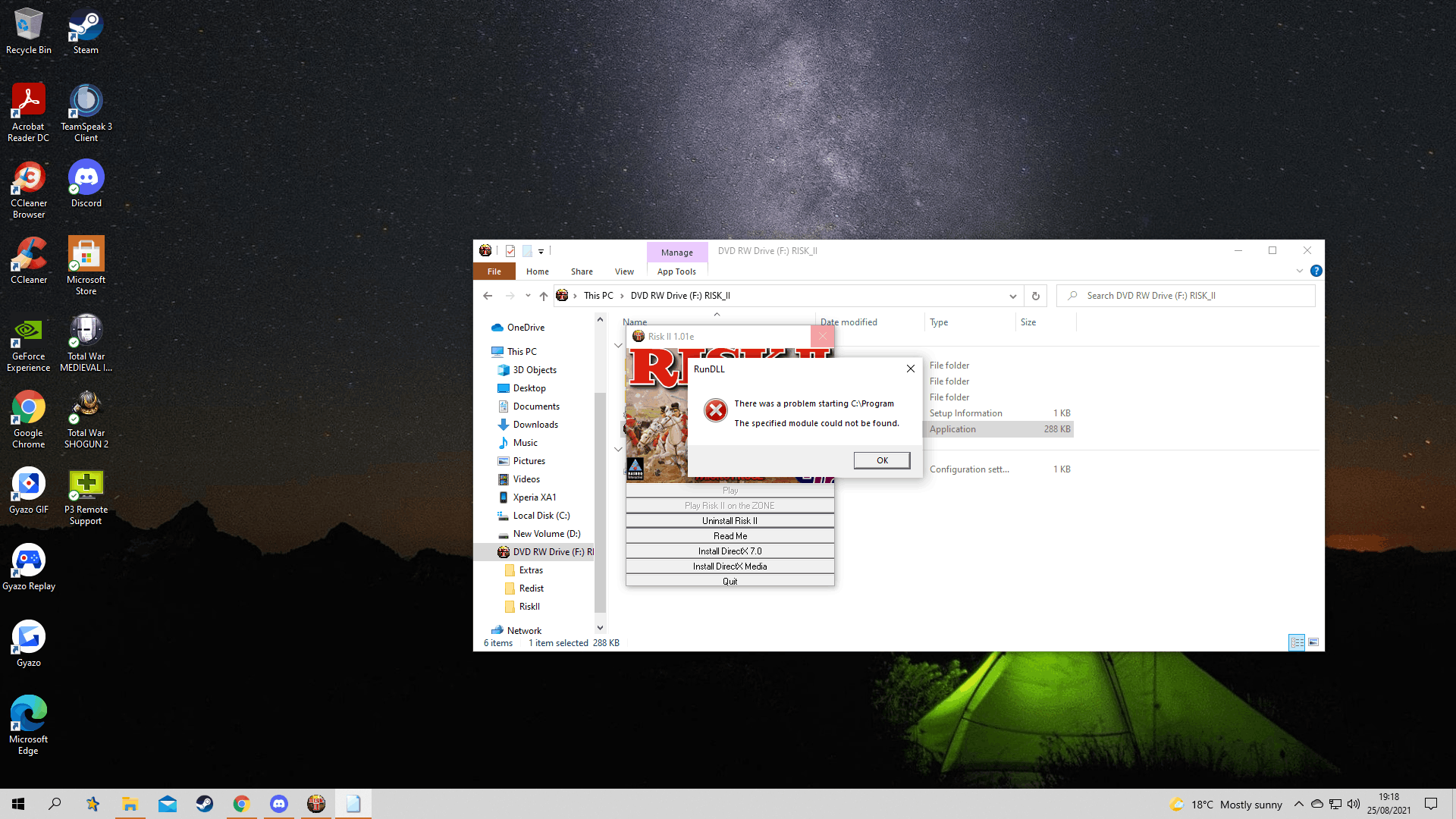Open File Explorer help icon
This screenshot has height=819, width=1456.
pyautogui.click(x=1316, y=271)
